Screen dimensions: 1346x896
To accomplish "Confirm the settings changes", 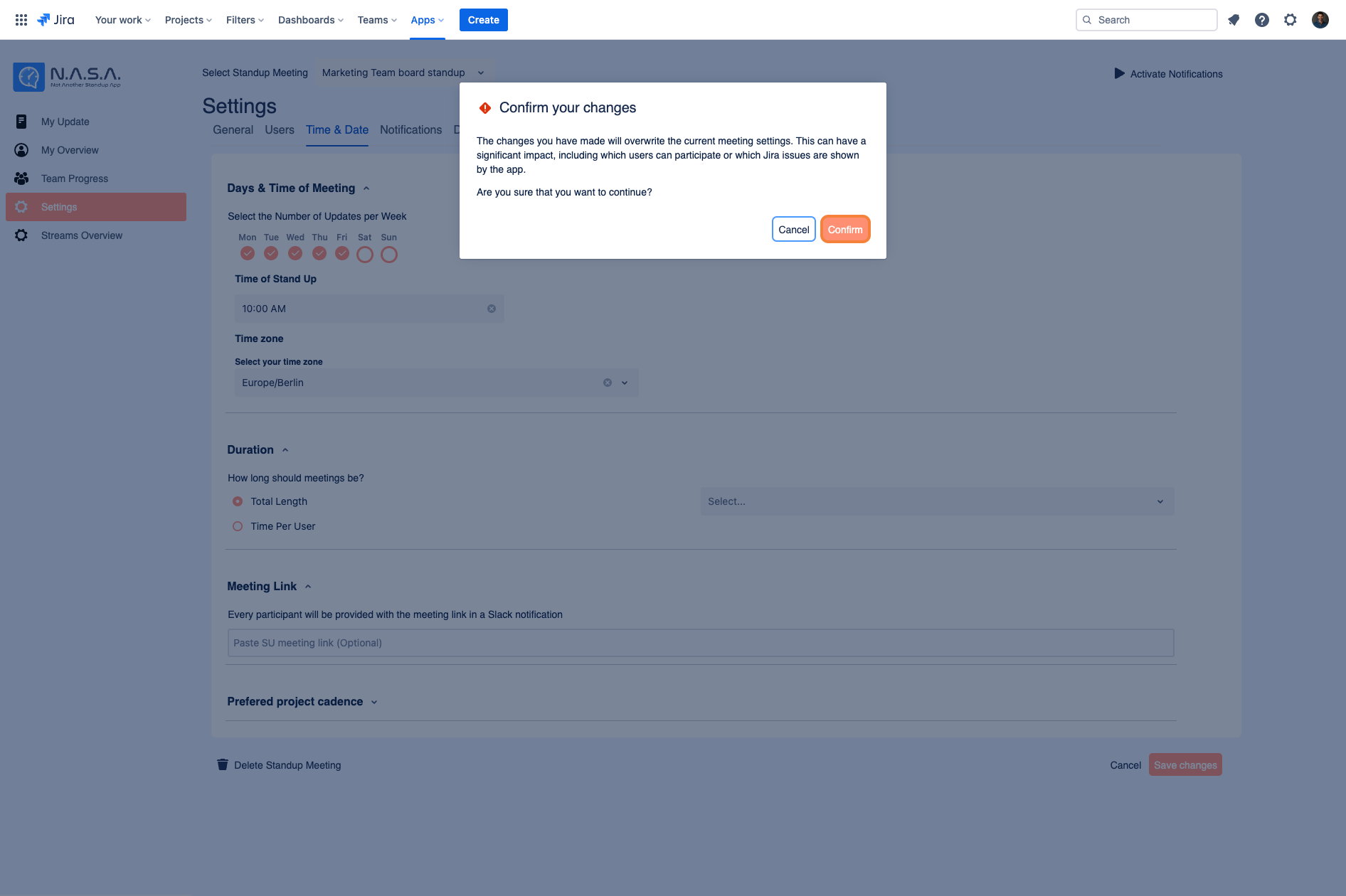I will tap(845, 229).
